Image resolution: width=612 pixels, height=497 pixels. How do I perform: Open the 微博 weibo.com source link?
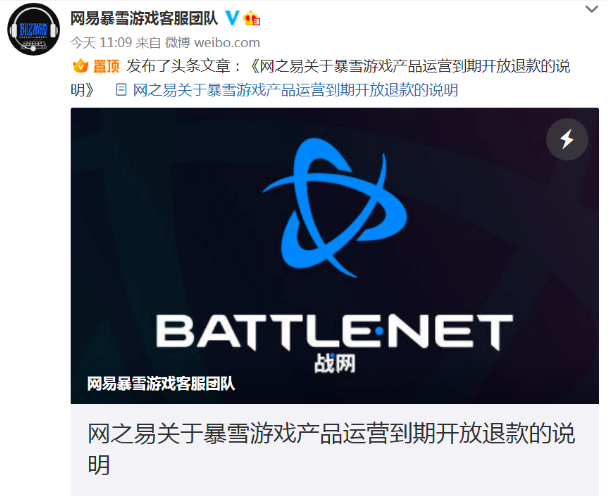click(212, 43)
